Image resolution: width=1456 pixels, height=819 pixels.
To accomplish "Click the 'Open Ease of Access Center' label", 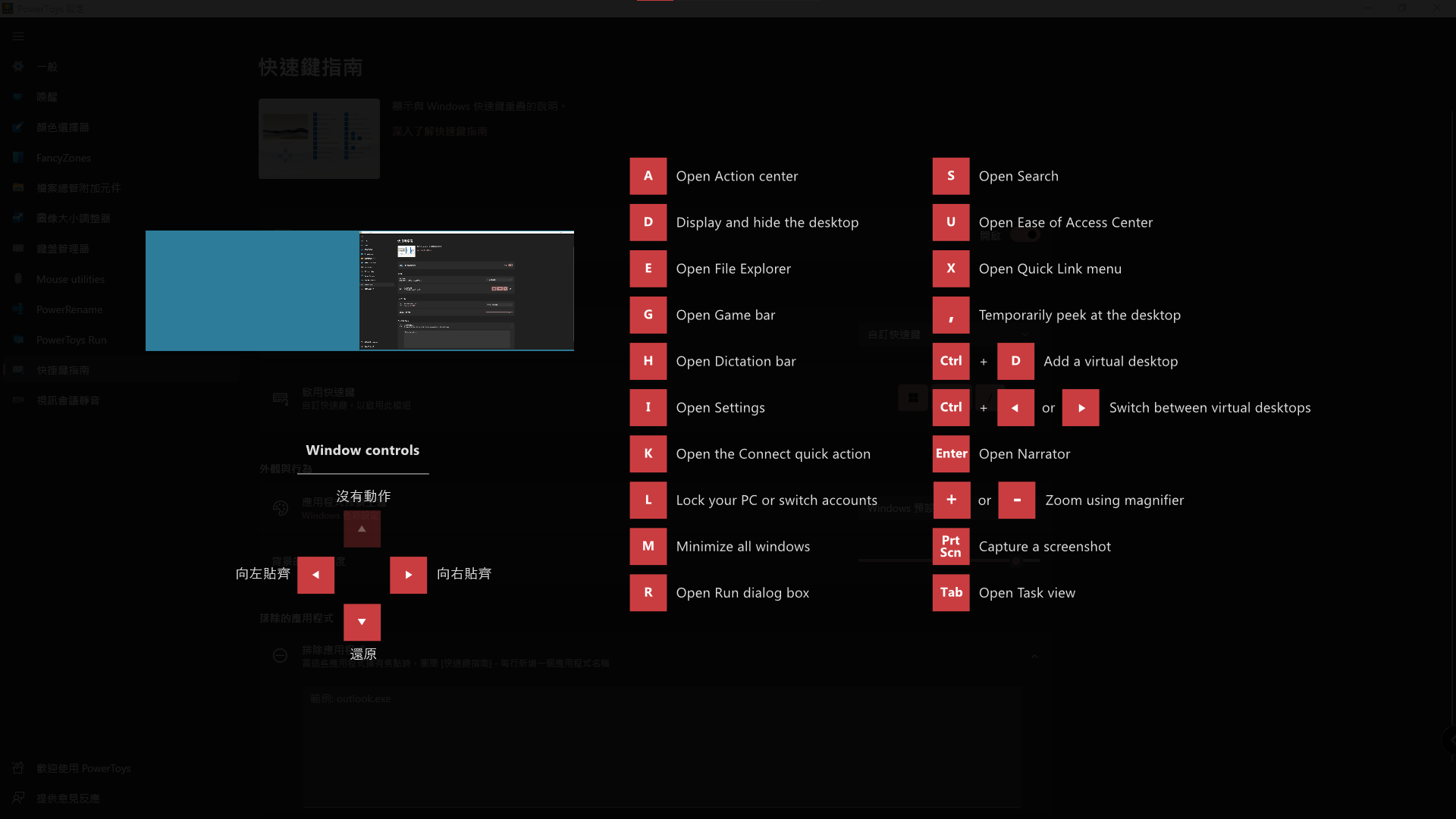I will (x=1065, y=222).
